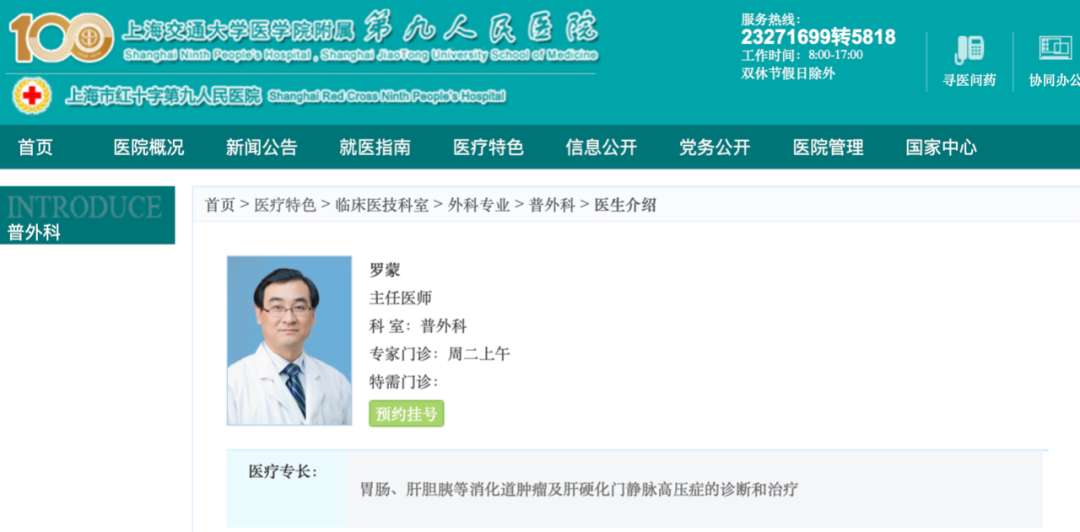Image resolution: width=1080 pixels, height=532 pixels.
Task: Click the 预约挂号 appointment button
Action: point(406,413)
